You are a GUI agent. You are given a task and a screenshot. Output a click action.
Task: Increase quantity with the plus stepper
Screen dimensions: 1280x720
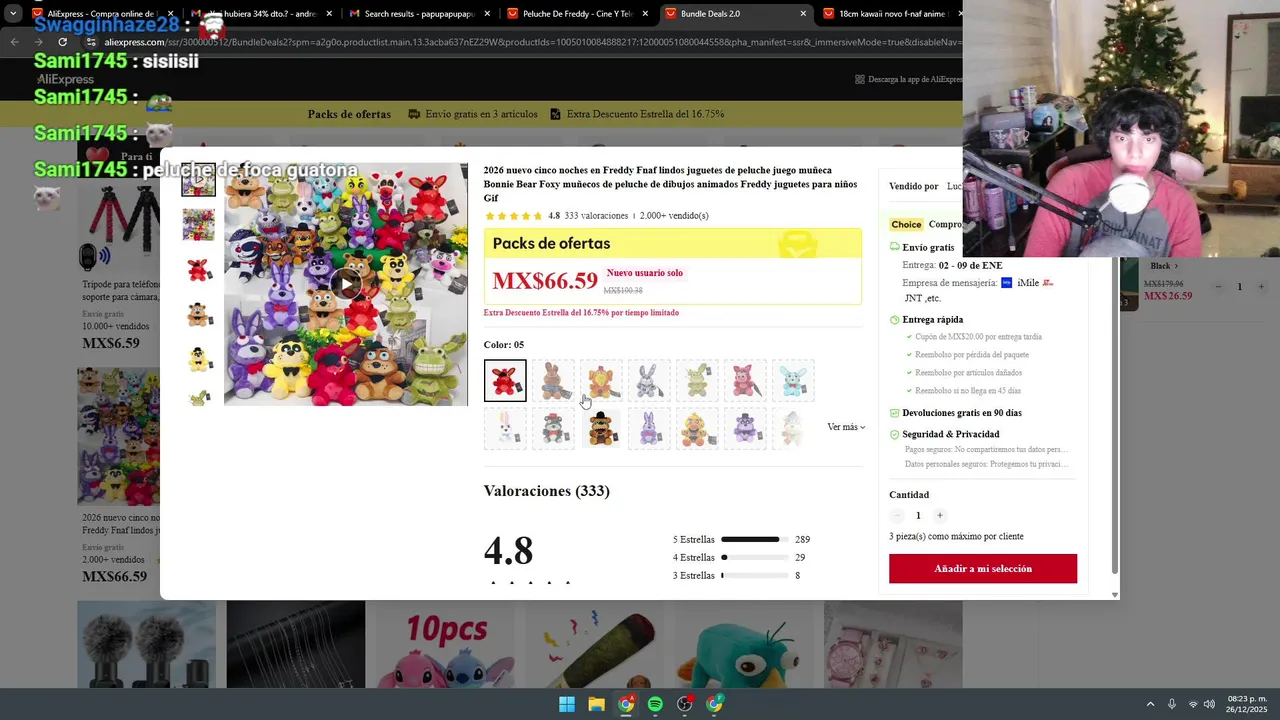(x=939, y=516)
